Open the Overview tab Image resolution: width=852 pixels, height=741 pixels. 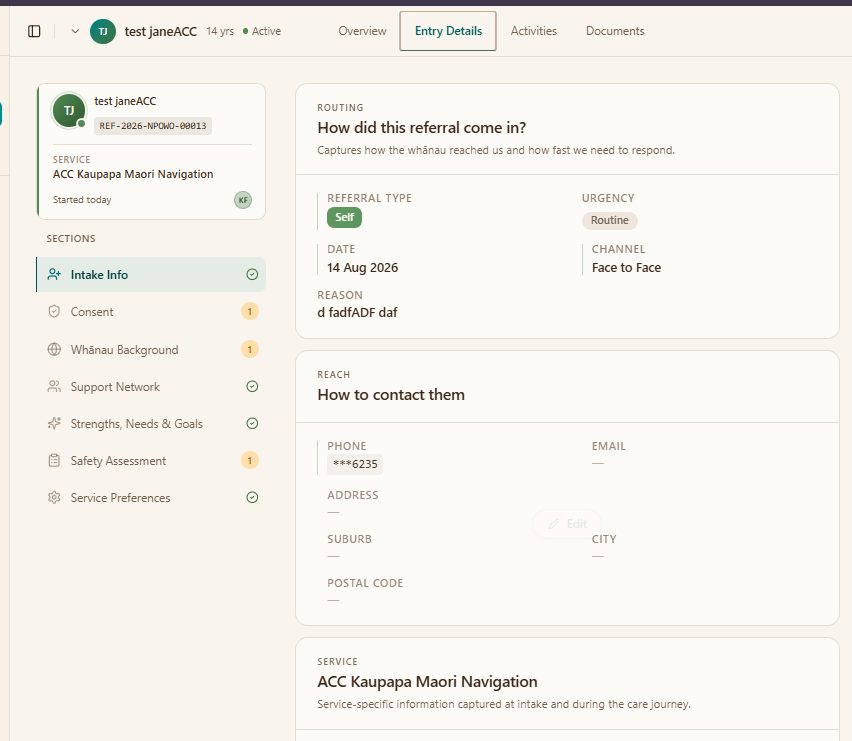tap(362, 31)
